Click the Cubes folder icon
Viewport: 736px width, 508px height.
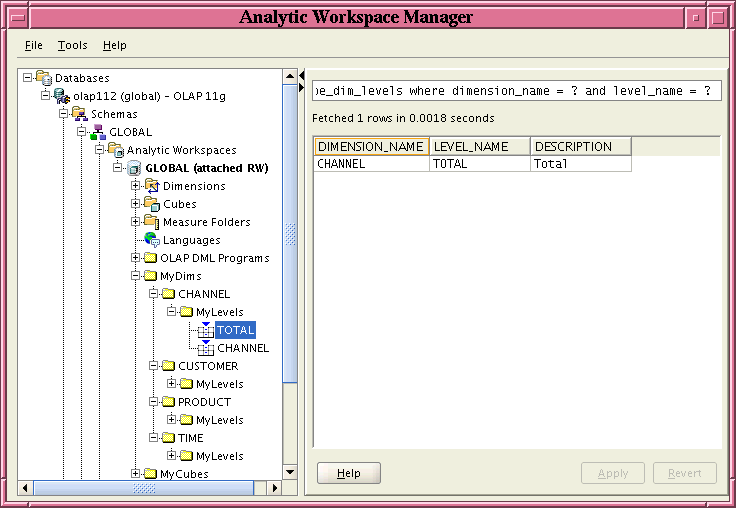(152, 204)
